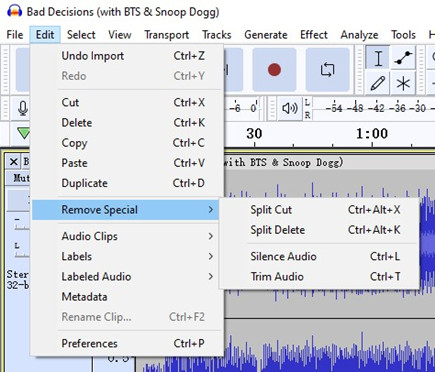Click the green playhead triangle icon
The width and height of the screenshot is (435, 372).
click(x=24, y=133)
